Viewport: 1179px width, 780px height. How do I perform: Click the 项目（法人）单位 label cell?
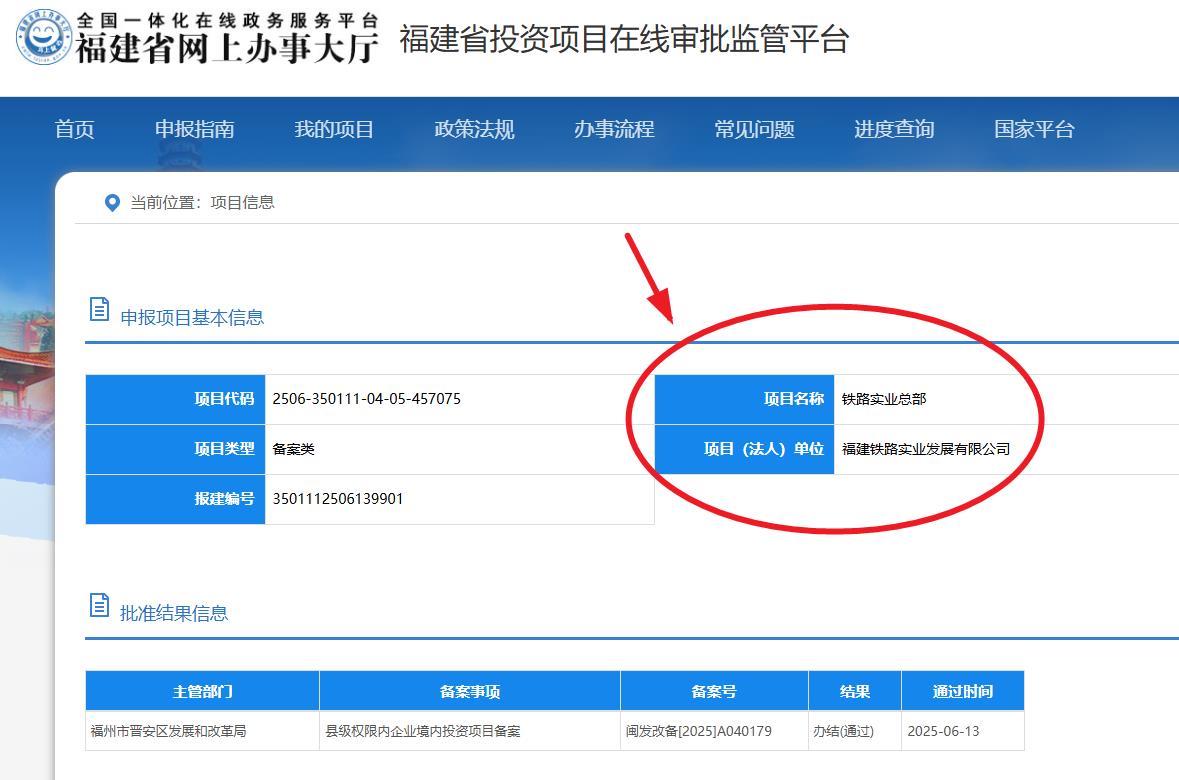744,449
